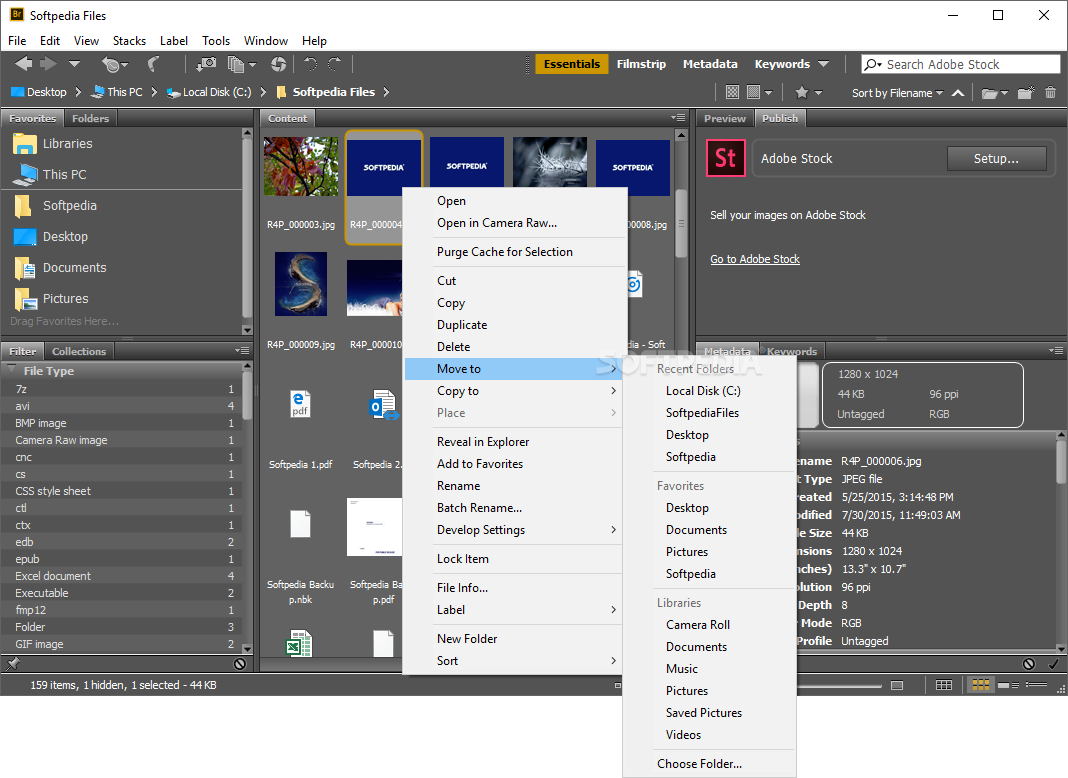Switch to the Preview panel tab
Viewport: 1068px width, 778px height.
(x=725, y=119)
